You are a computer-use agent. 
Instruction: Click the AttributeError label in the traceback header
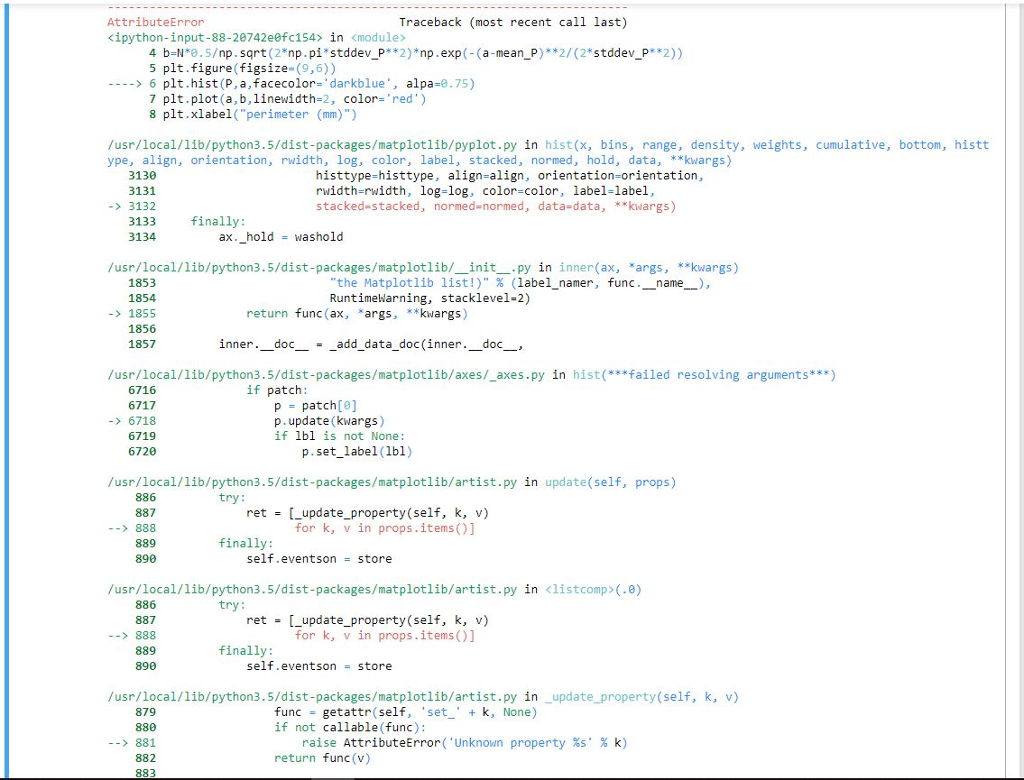(x=156, y=21)
